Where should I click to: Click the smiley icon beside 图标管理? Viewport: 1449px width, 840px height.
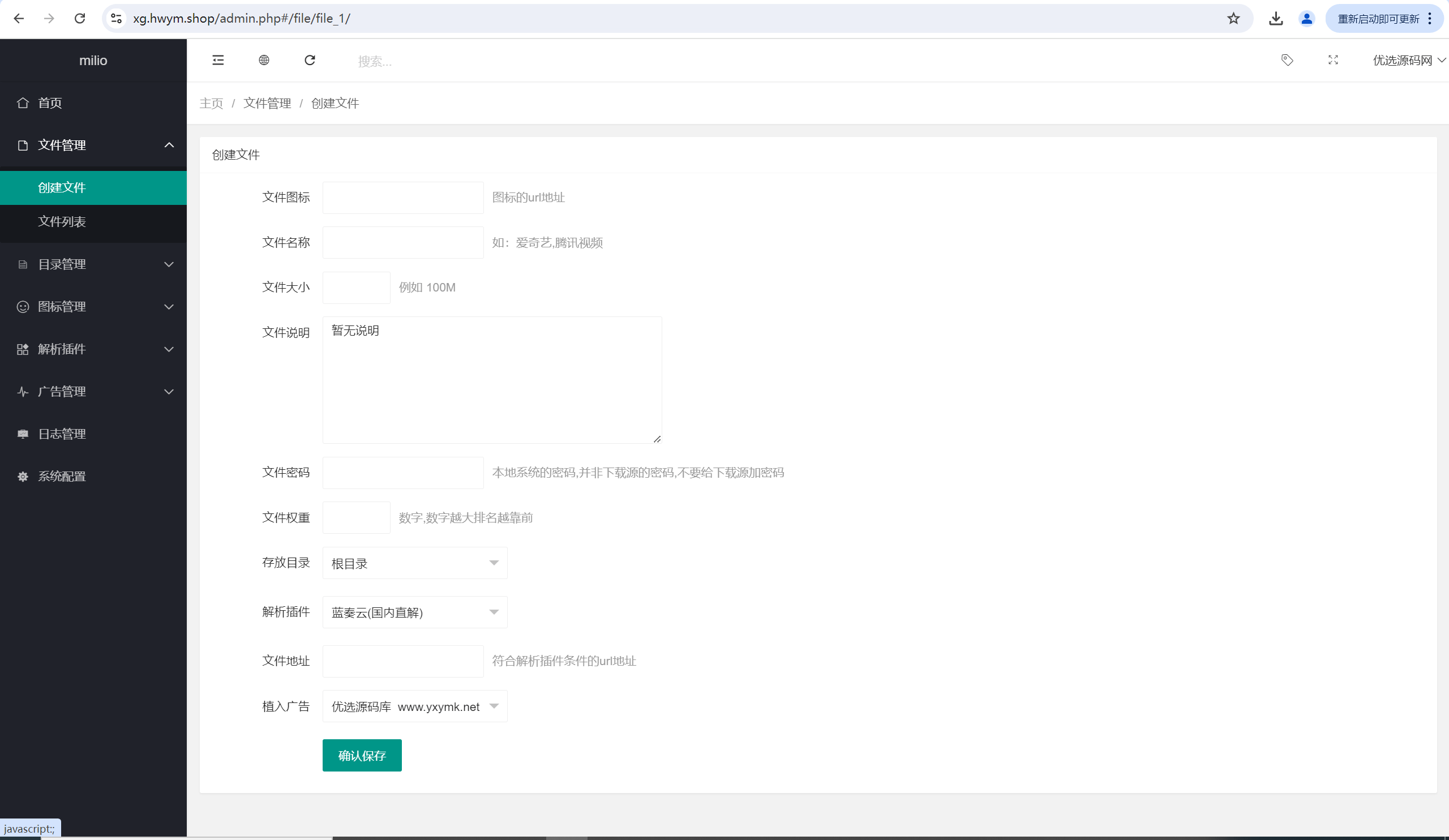point(23,307)
